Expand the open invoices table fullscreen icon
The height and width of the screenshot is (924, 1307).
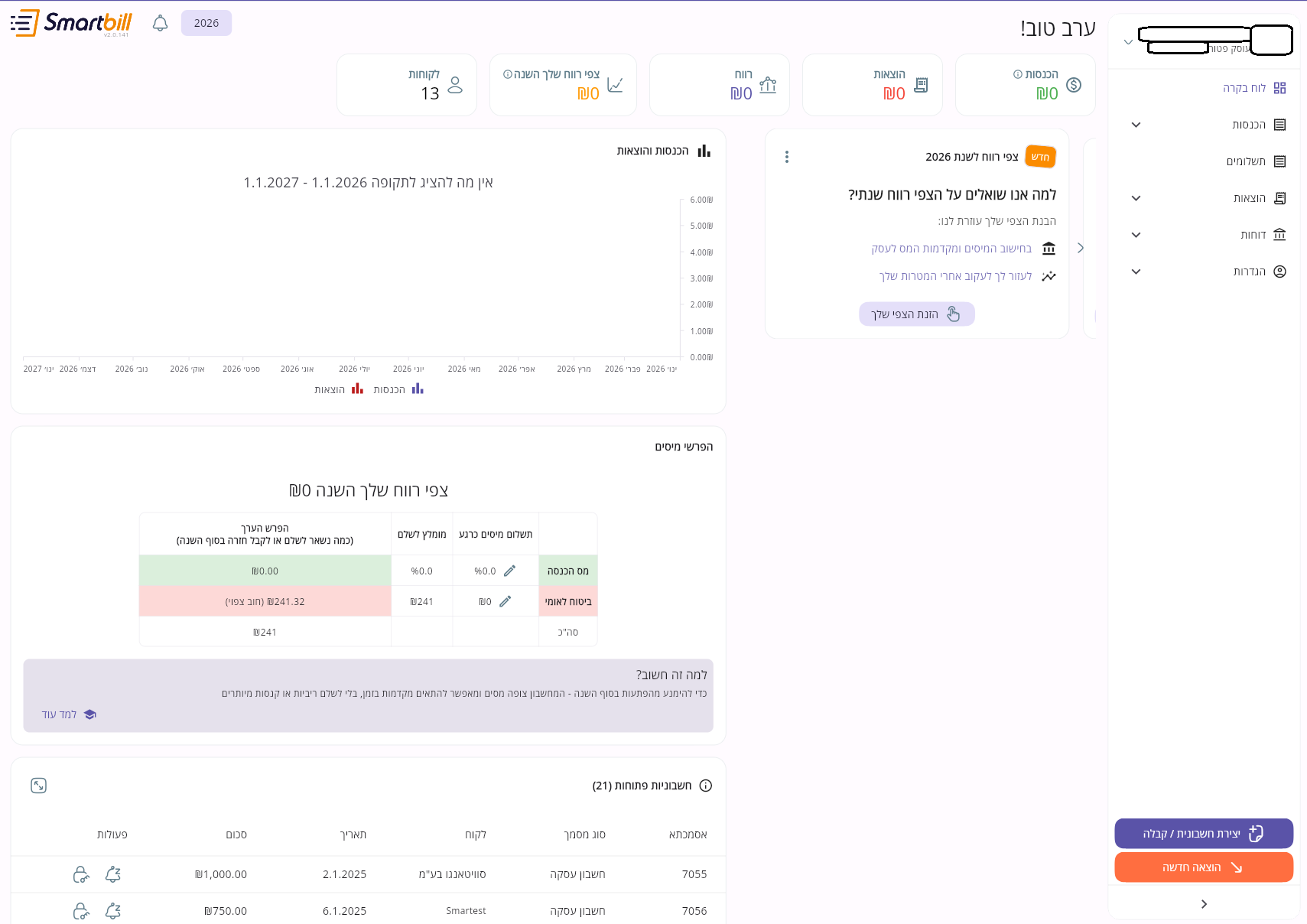point(38,786)
